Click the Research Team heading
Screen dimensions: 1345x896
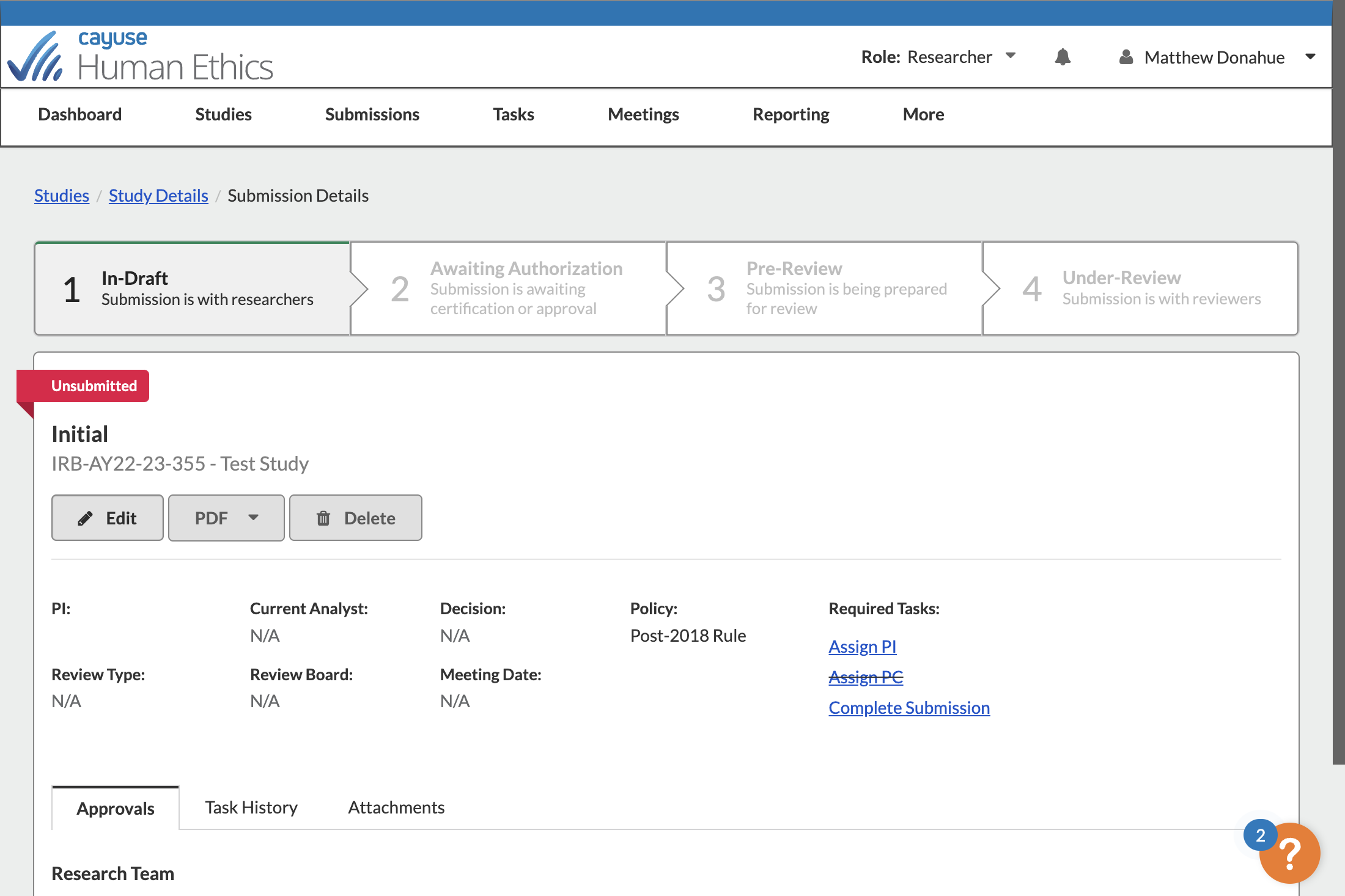pyautogui.click(x=112, y=873)
